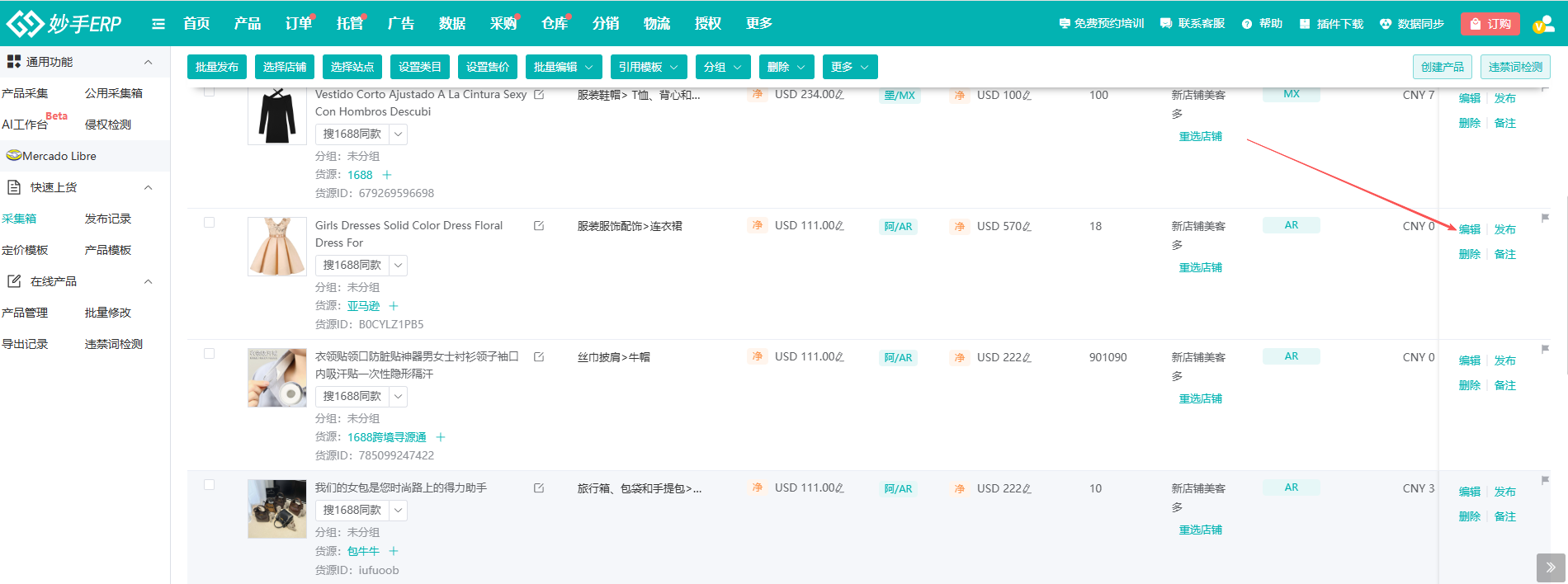Image resolution: width=1568 pixels, height=584 pixels.
Task: Click edit title icon for Girls Dresses product
Action: tap(539, 226)
